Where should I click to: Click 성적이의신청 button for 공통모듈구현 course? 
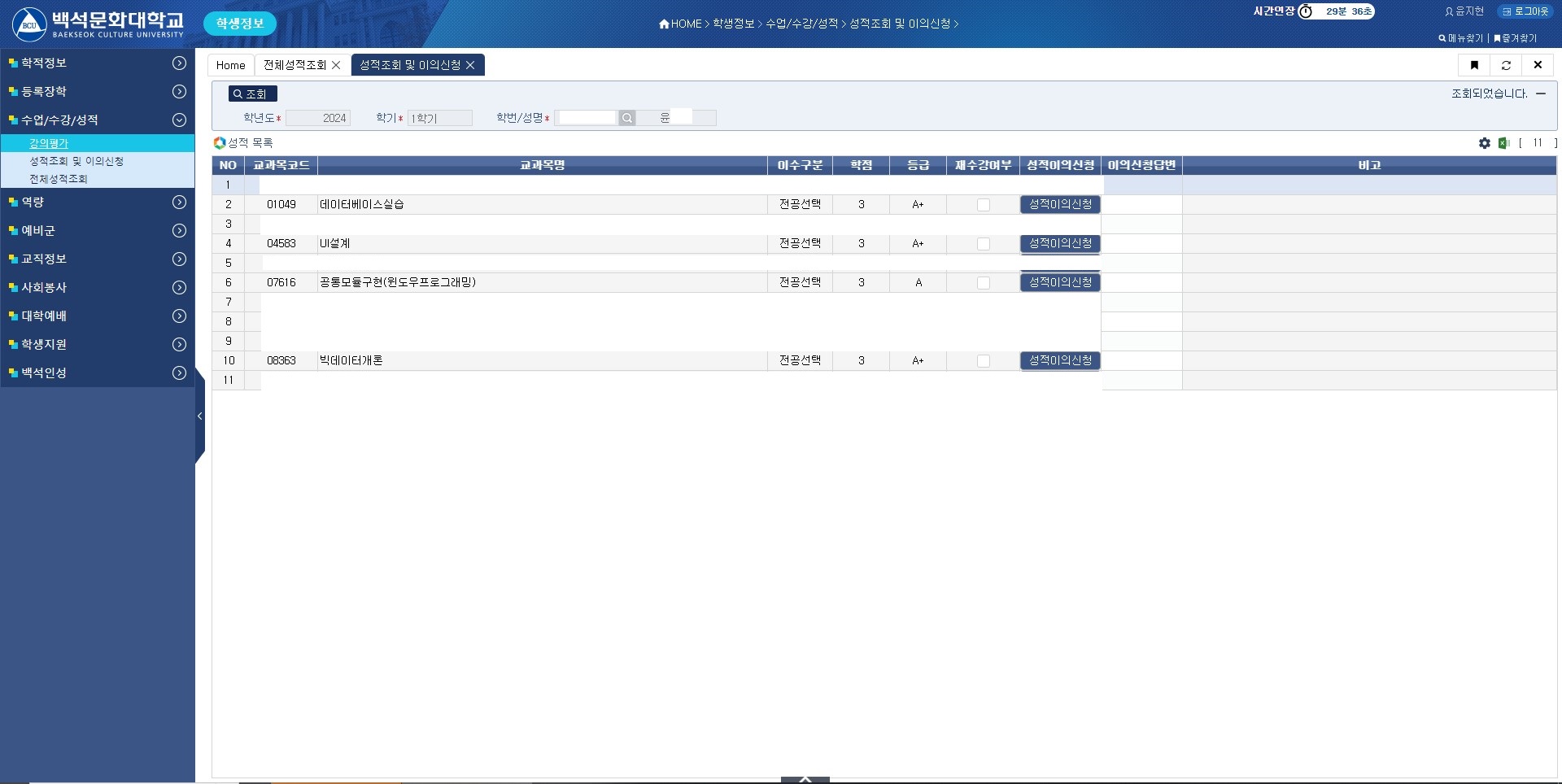pos(1060,282)
